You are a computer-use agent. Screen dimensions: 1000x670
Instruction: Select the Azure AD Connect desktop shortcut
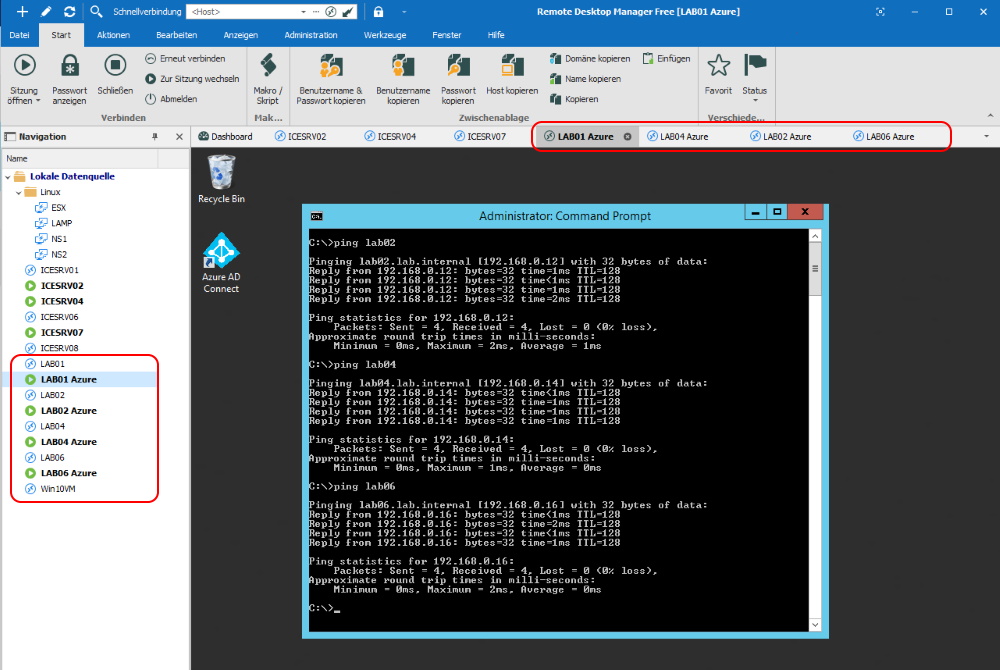[x=221, y=263]
